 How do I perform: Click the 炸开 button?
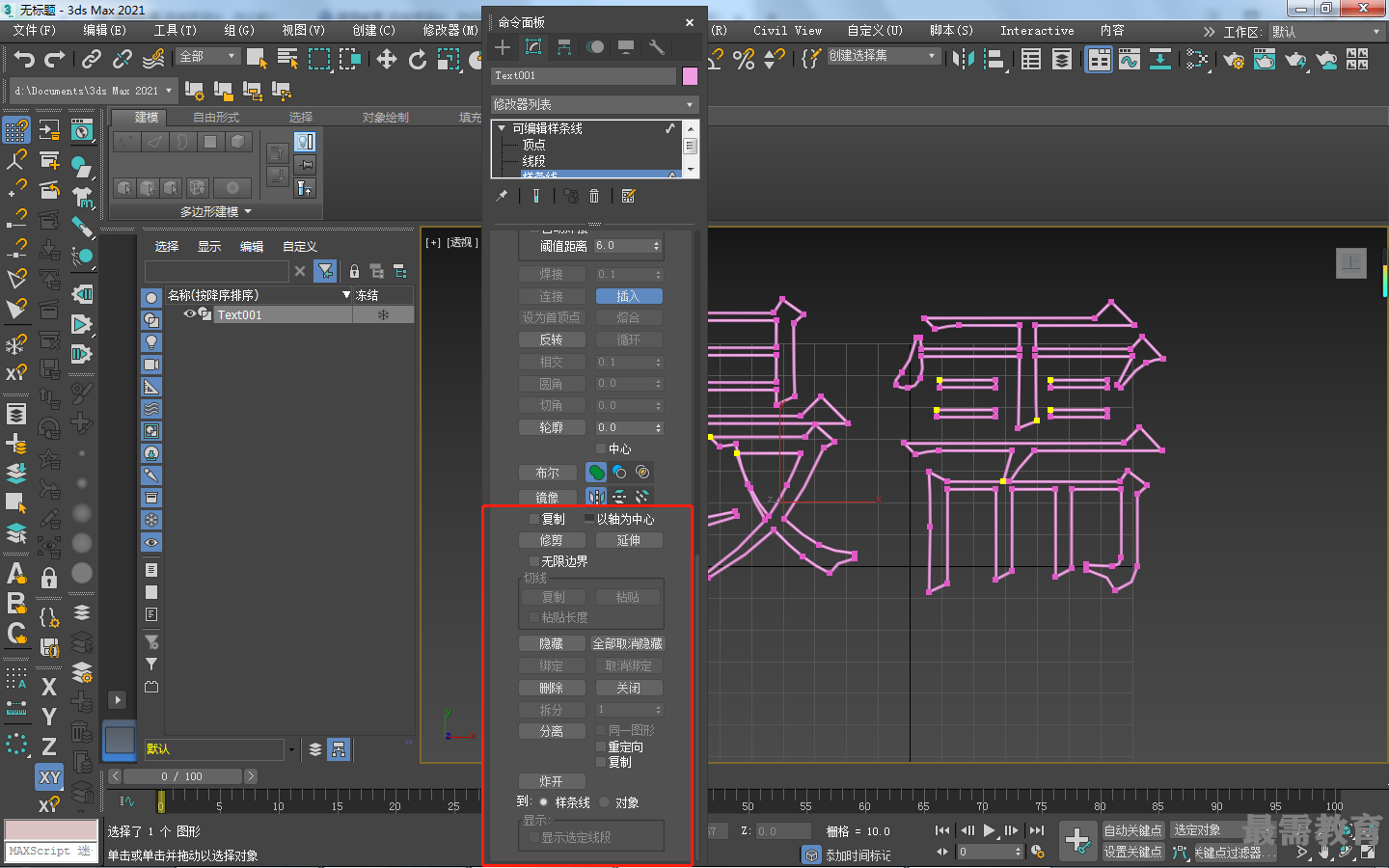point(552,781)
